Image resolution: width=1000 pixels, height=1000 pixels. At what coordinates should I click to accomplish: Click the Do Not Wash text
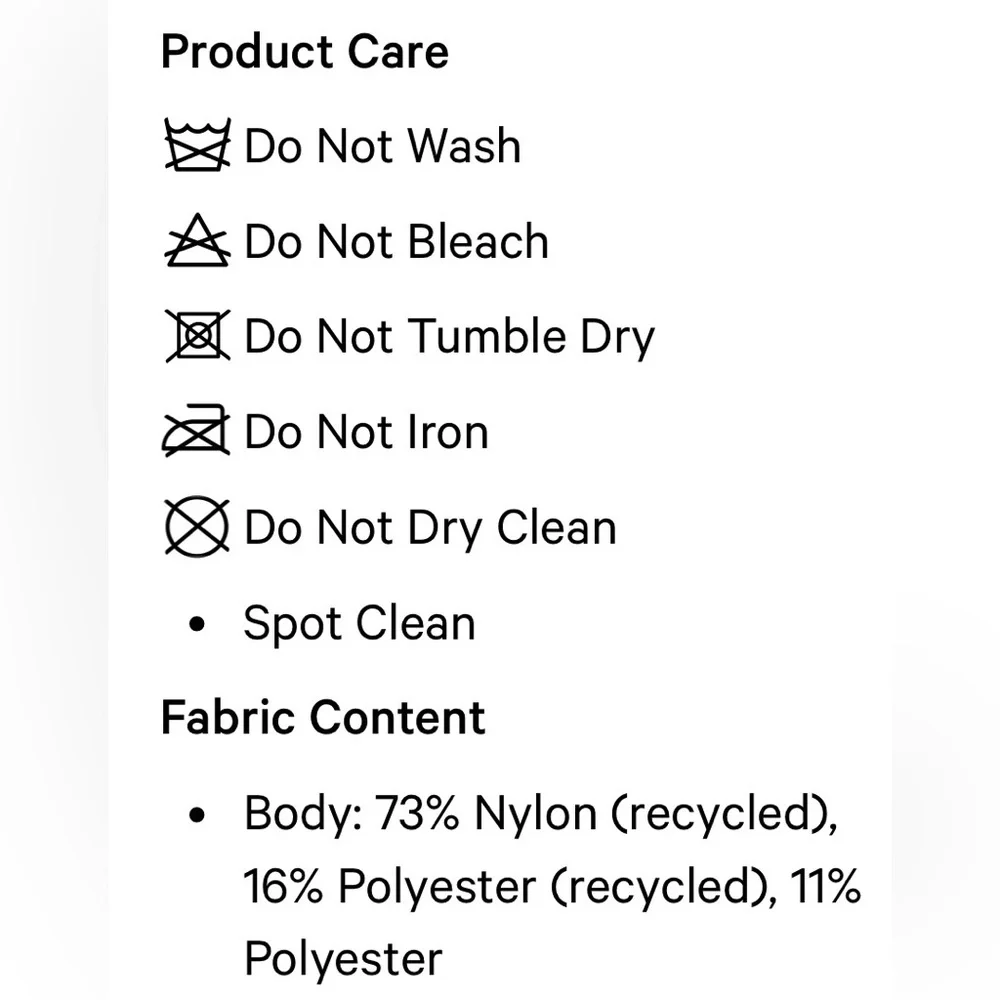(383, 146)
